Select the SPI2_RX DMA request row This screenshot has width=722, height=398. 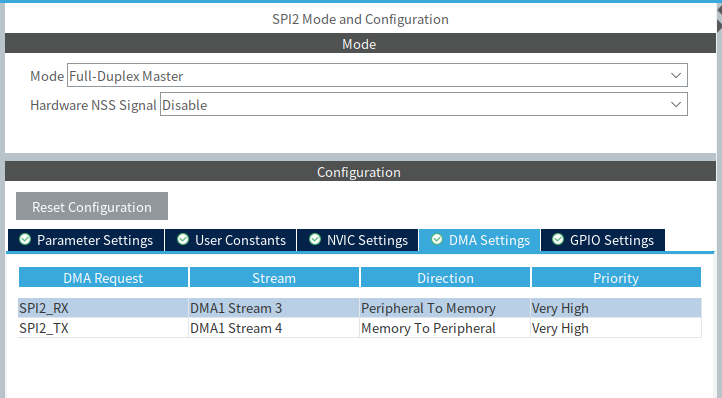360,308
